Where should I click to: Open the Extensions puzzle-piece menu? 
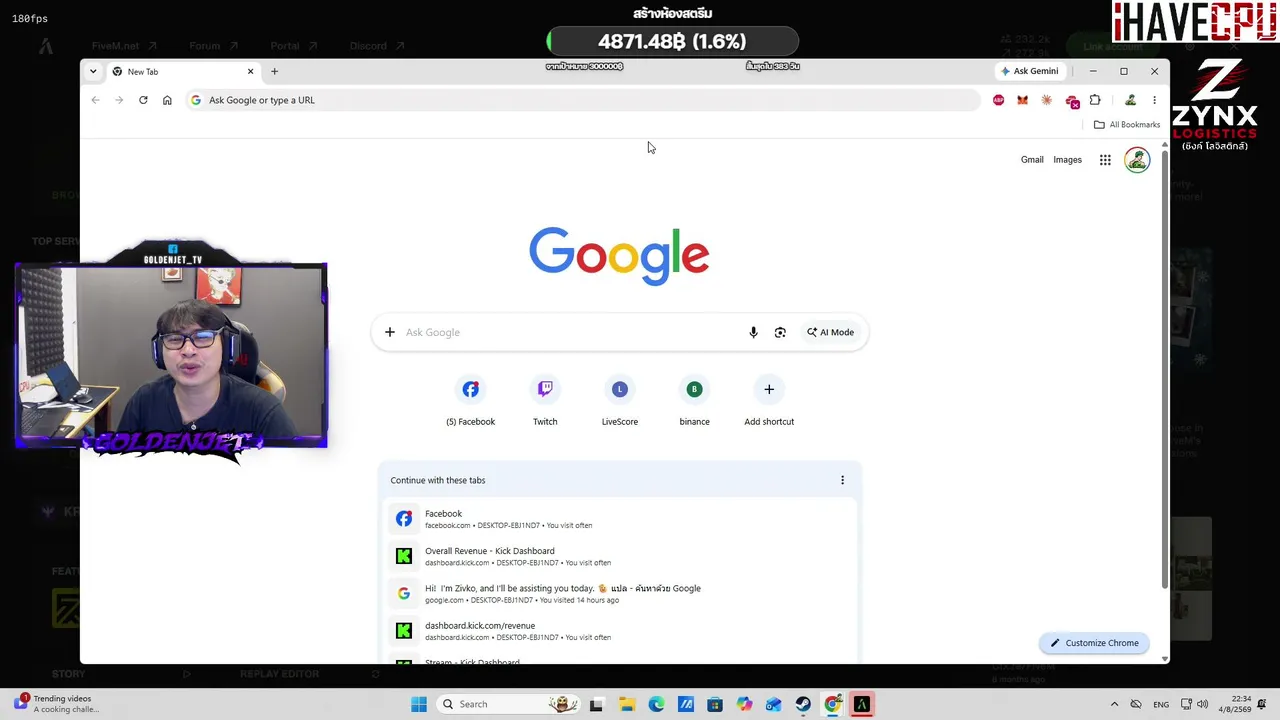(1095, 100)
